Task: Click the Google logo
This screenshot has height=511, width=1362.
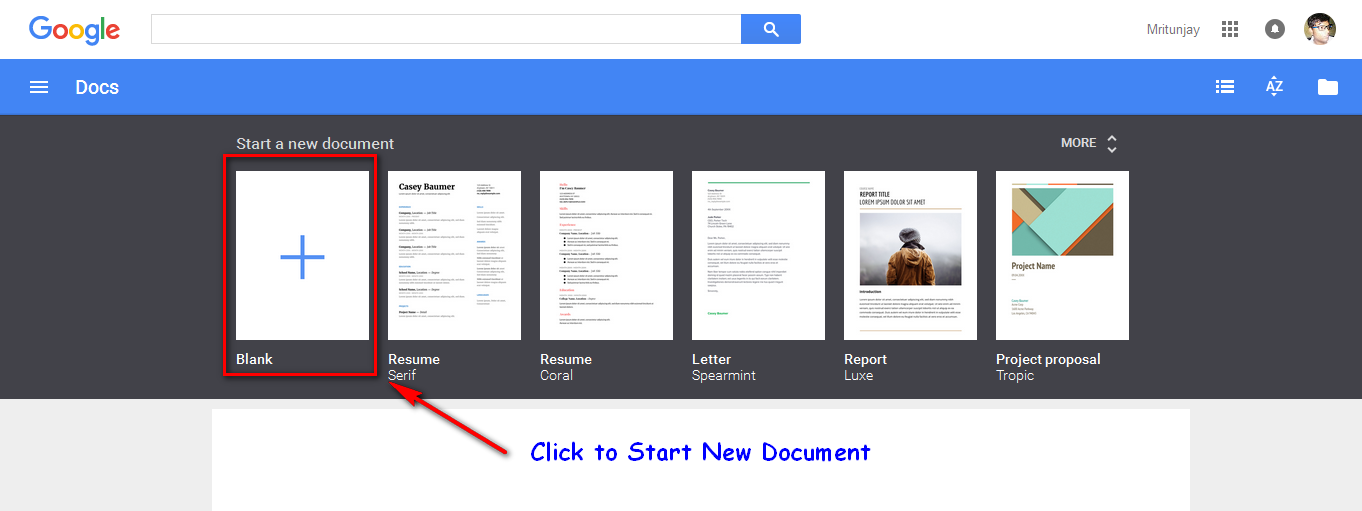Action: click(74, 29)
